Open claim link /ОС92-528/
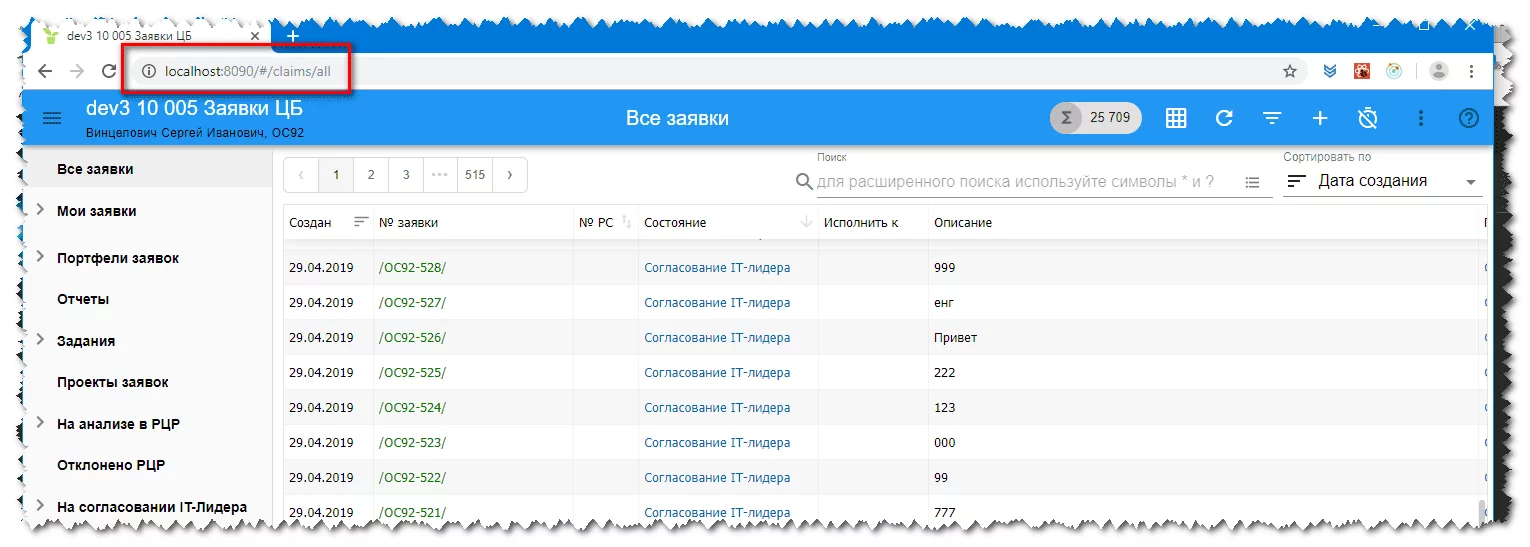This screenshot has width=1530, height=547. (x=413, y=267)
